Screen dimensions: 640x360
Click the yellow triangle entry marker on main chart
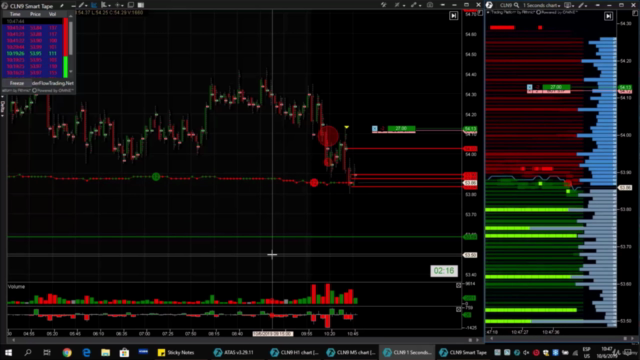point(347,128)
